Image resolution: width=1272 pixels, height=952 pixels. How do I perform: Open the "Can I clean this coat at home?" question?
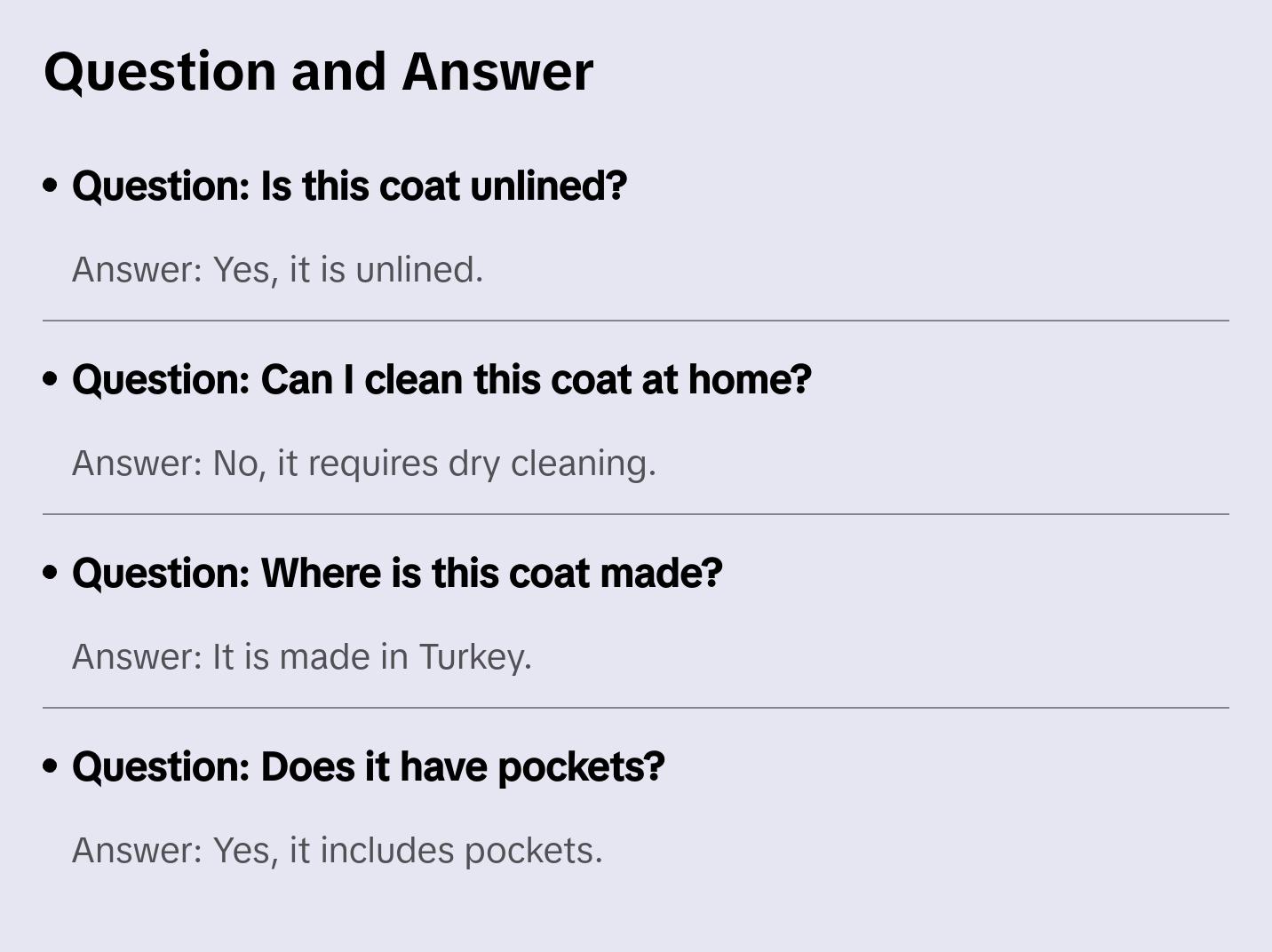(x=441, y=380)
